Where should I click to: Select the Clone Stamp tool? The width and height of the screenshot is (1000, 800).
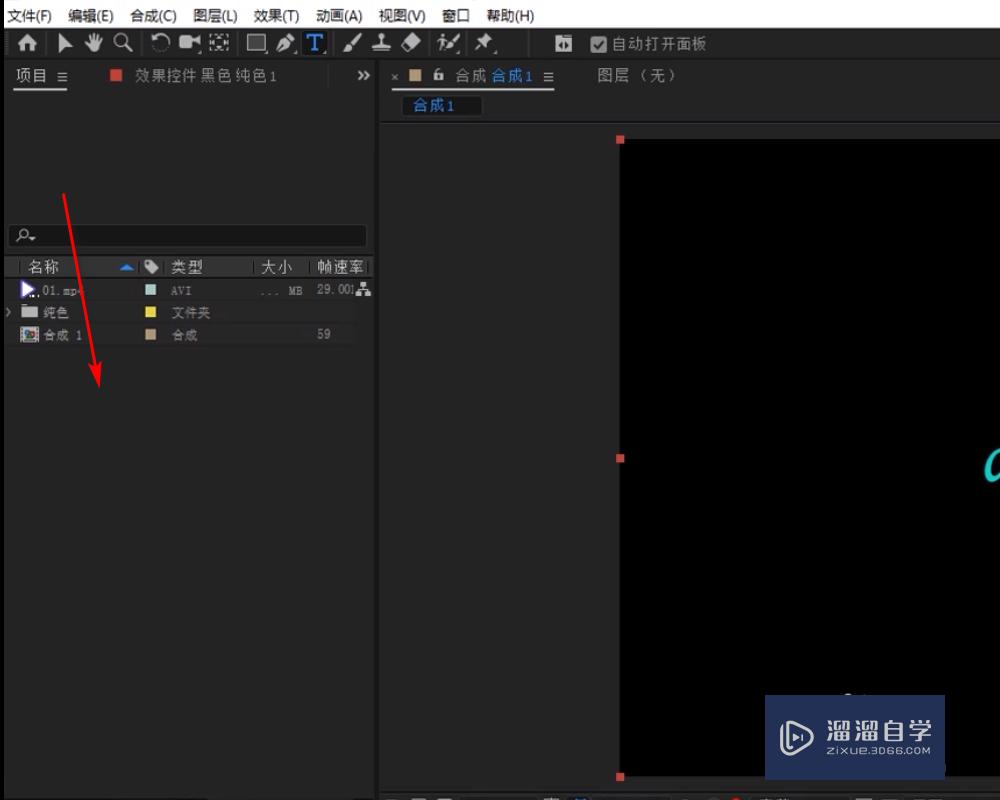tap(381, 43)
